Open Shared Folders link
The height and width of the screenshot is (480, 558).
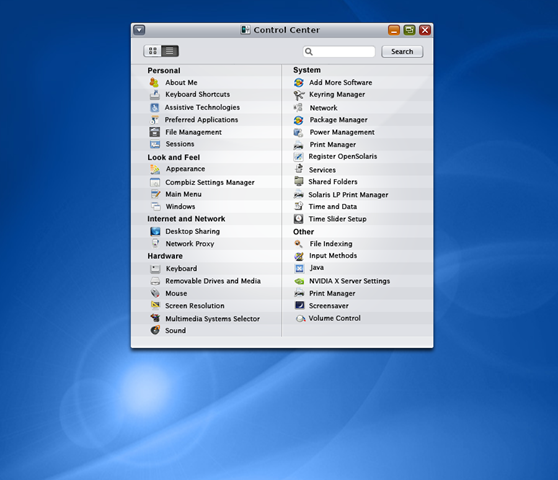tap(333, 182)
